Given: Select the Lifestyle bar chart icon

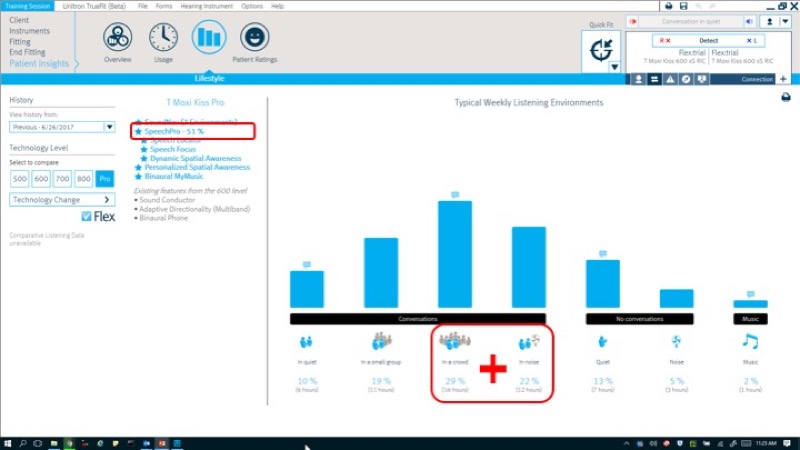Looking at the screenshot, I should [x=209, y=37].
